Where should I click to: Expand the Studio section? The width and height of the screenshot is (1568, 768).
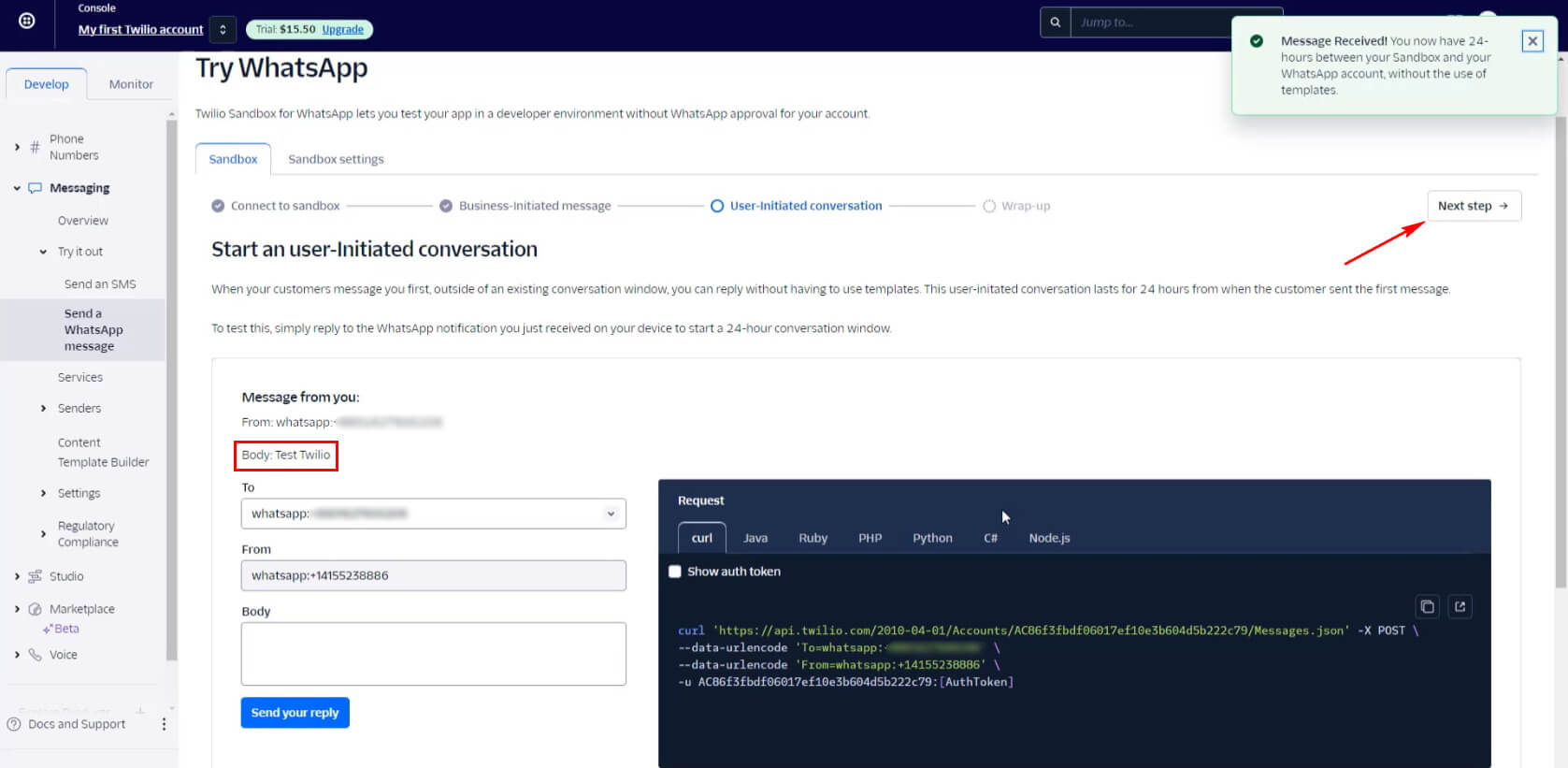[x=17, y=576]
